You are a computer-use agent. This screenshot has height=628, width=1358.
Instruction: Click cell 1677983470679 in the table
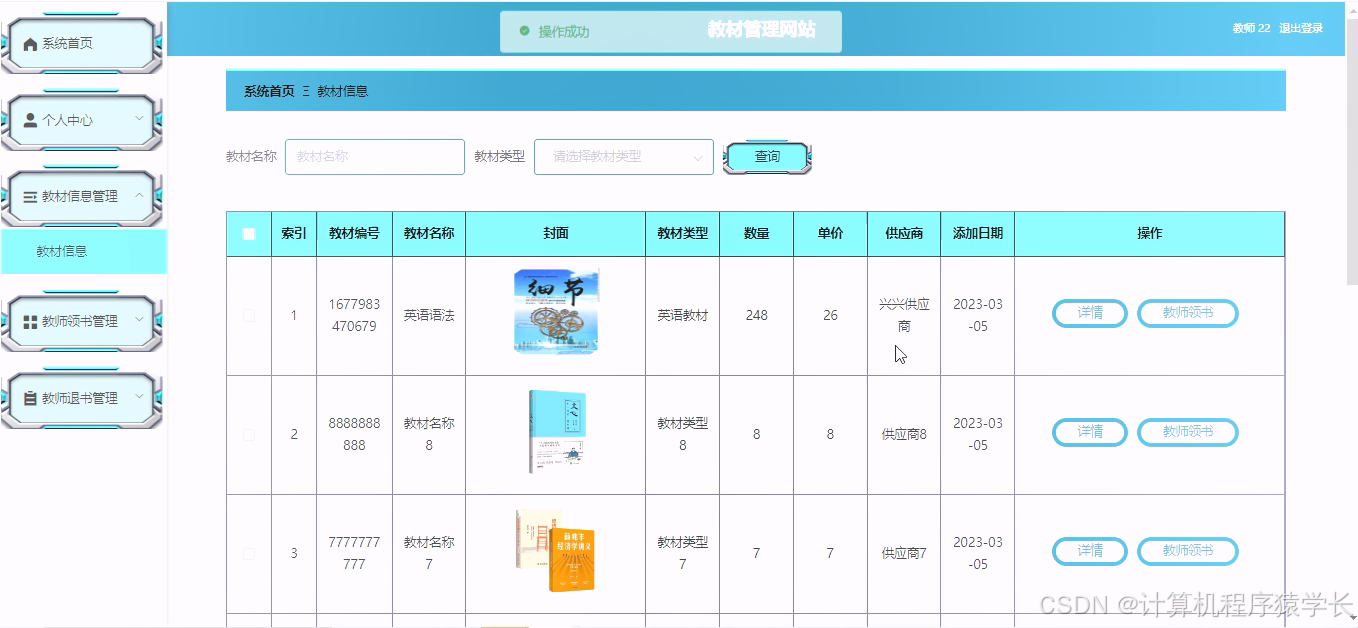click(x=354, y=315)
